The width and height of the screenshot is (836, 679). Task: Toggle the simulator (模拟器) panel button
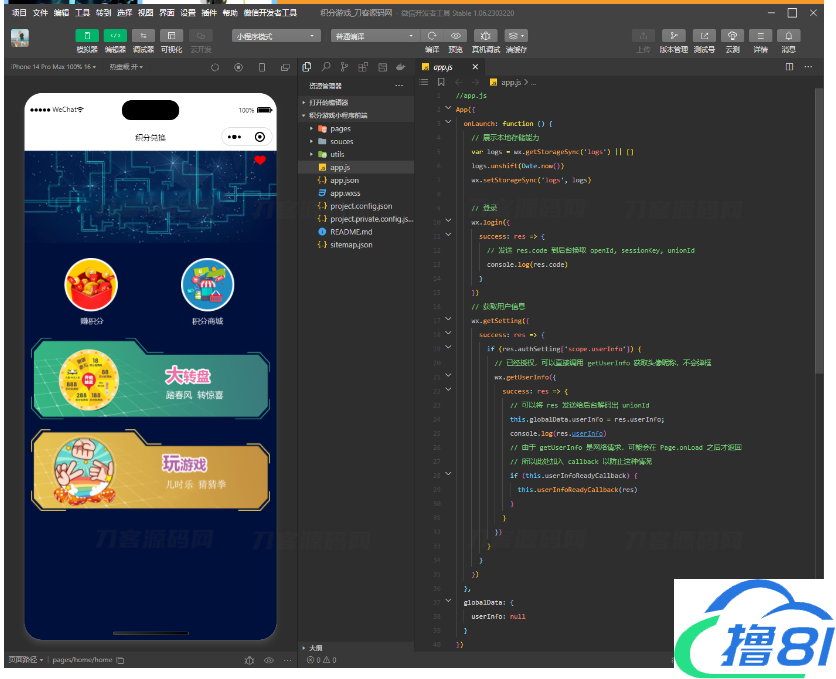(87, 36)
